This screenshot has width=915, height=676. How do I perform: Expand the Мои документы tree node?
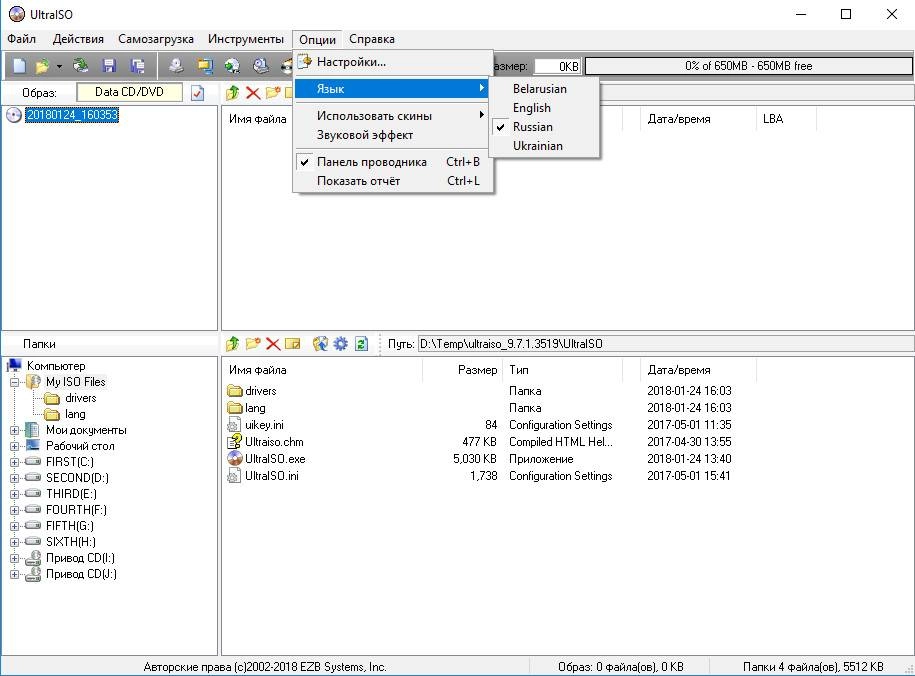pyautogui.click(x=15, y=430)
